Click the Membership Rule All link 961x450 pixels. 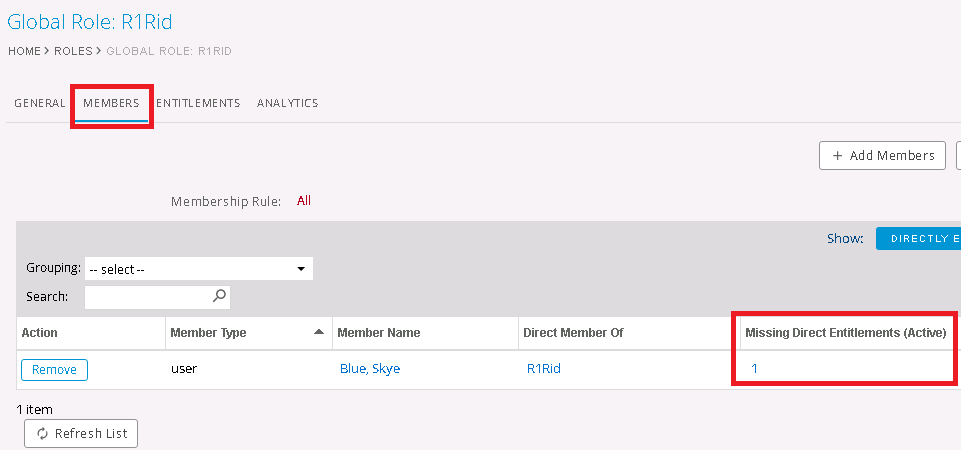tap(304, 201)
